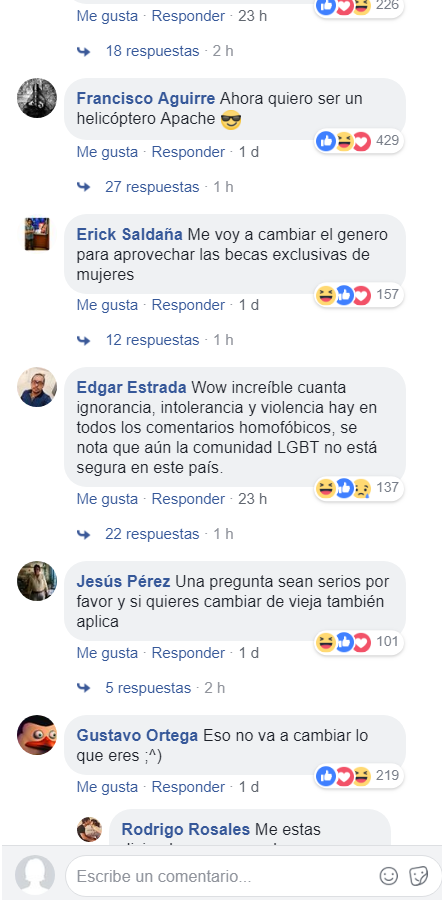The image size is (442, 900).
Task: Open emoji picker in comment box
Action: (x=389, y=876)
